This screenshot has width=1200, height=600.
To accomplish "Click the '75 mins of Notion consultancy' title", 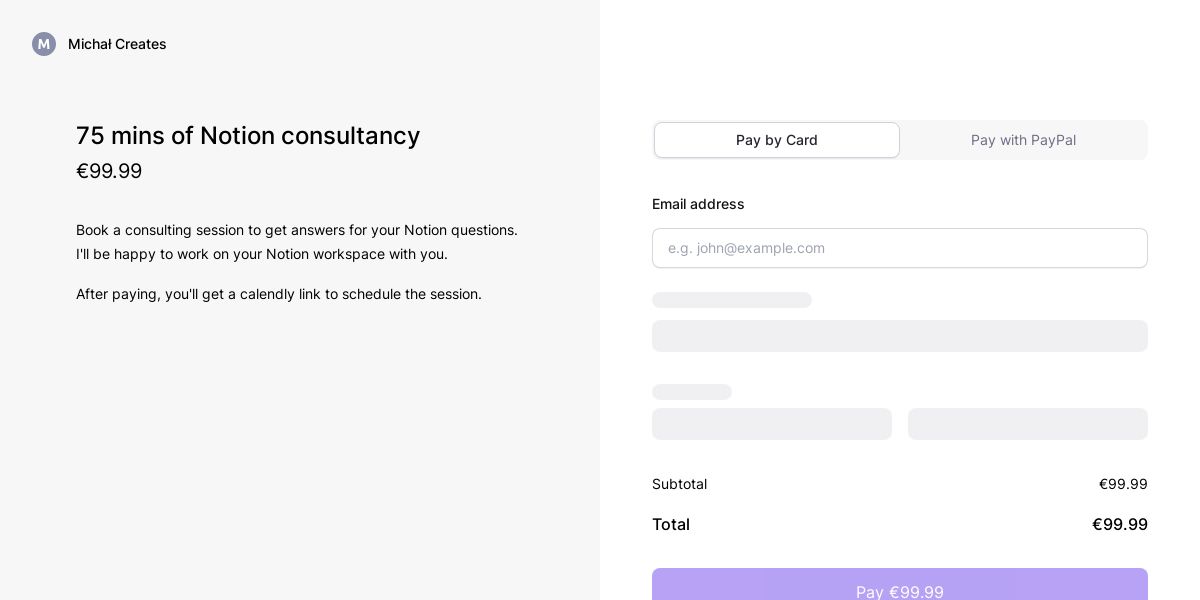I will point(248,136).
